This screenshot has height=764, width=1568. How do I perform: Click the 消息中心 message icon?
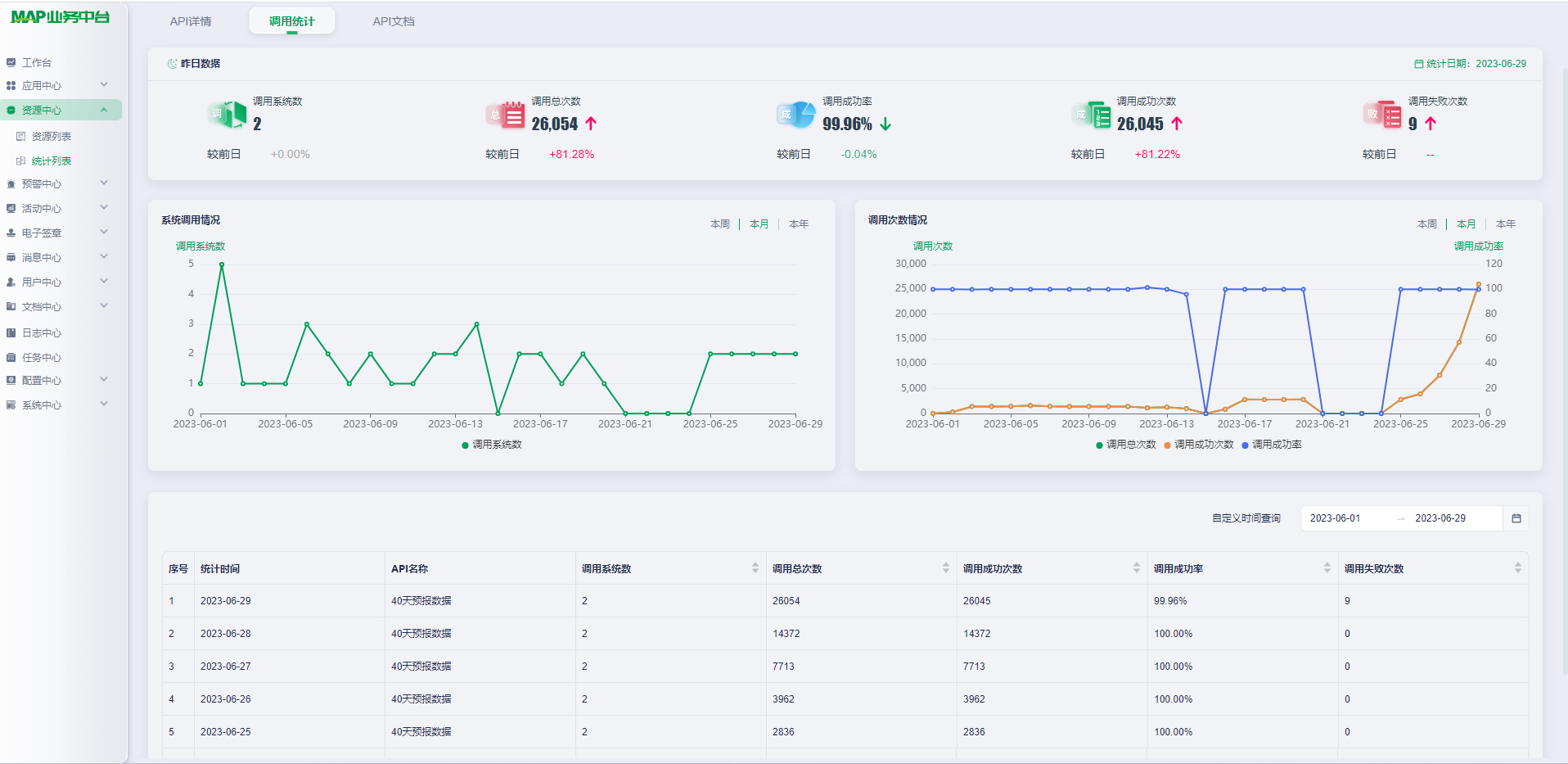pyautogui.click(x=11, y=257)
